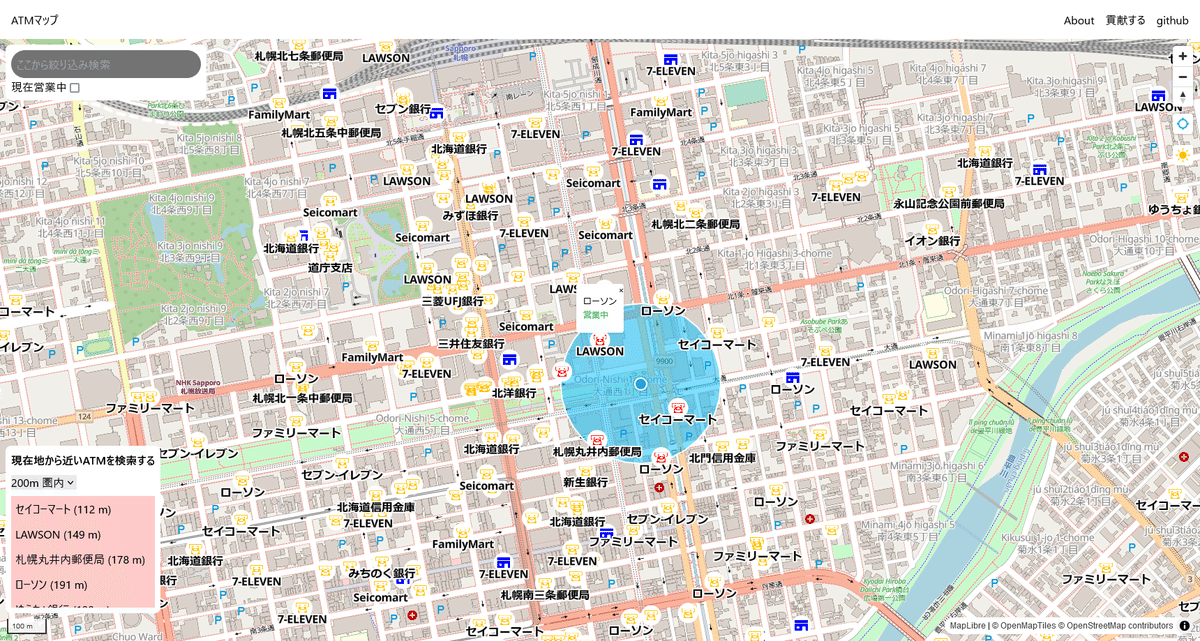Toggle light theme using sun icon
Image resolution: width=1200 pixels, height=641 pixels.
[1183, 154]
